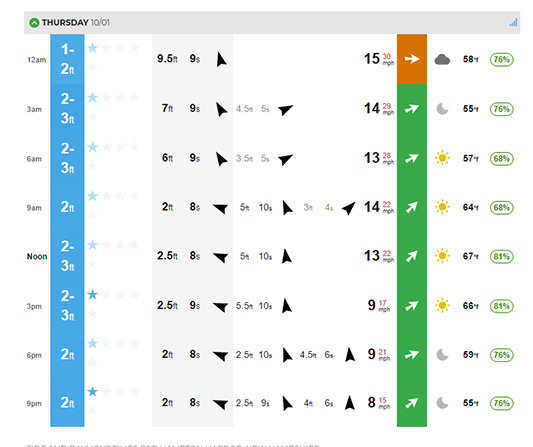Click the primary swell arrow at 9am

(x=220, y=208)
